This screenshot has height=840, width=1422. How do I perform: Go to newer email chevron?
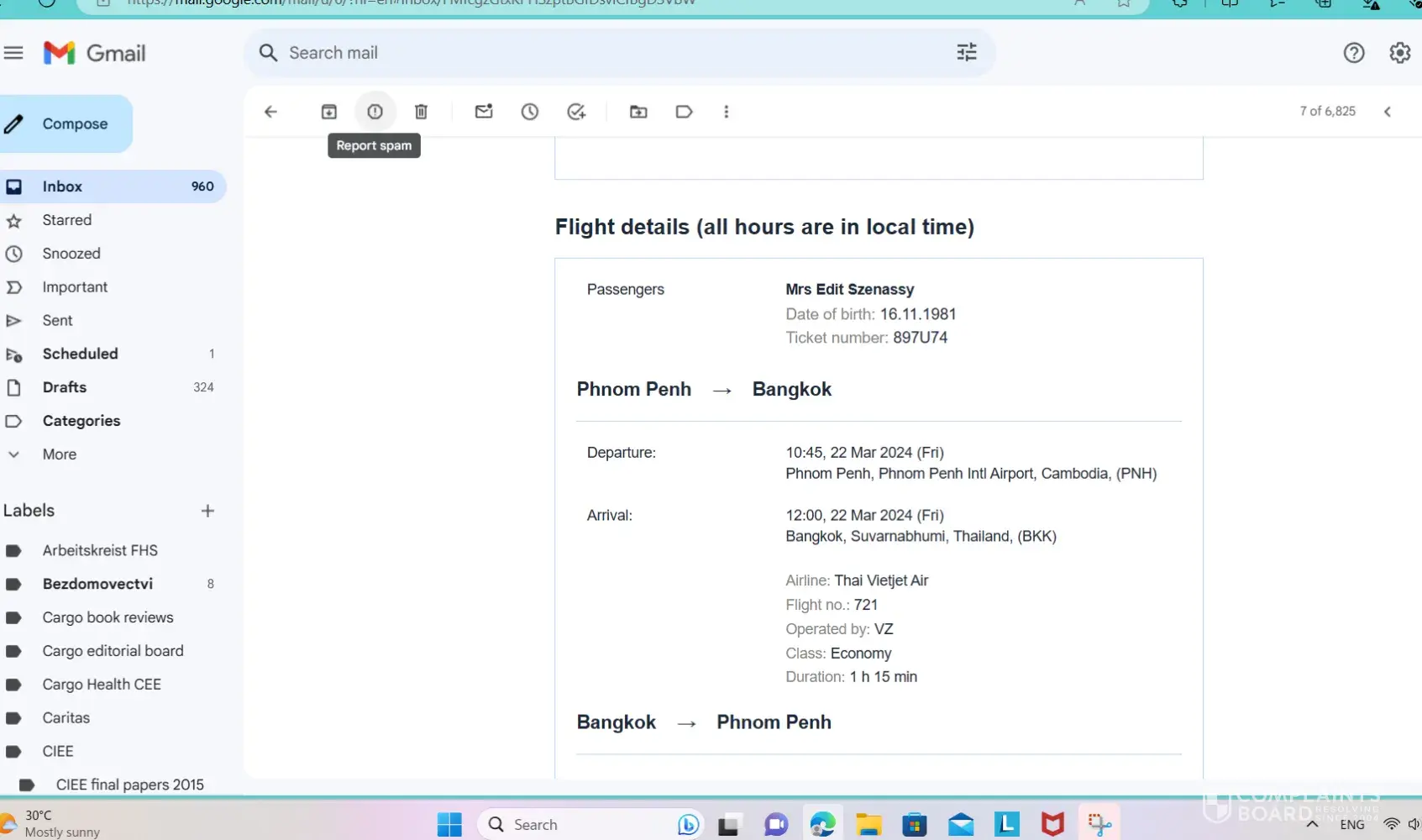click(x=1388, y=112)
